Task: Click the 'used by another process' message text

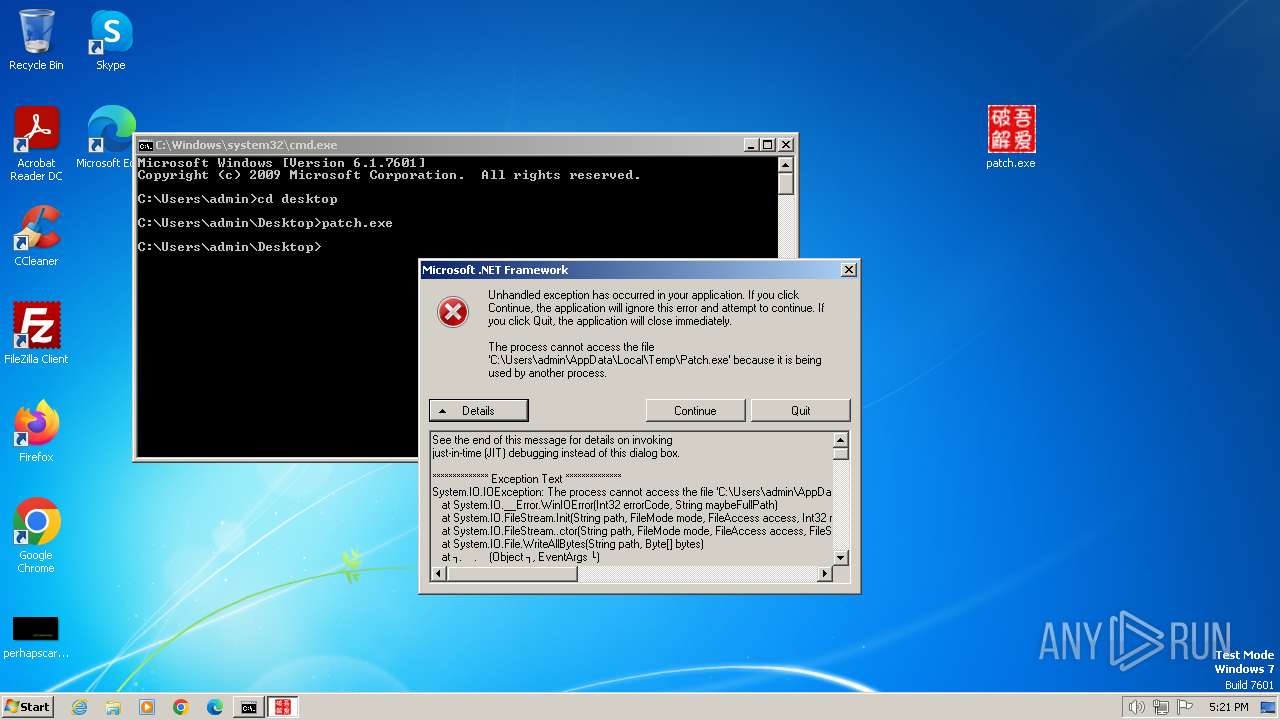Action: 547,373
